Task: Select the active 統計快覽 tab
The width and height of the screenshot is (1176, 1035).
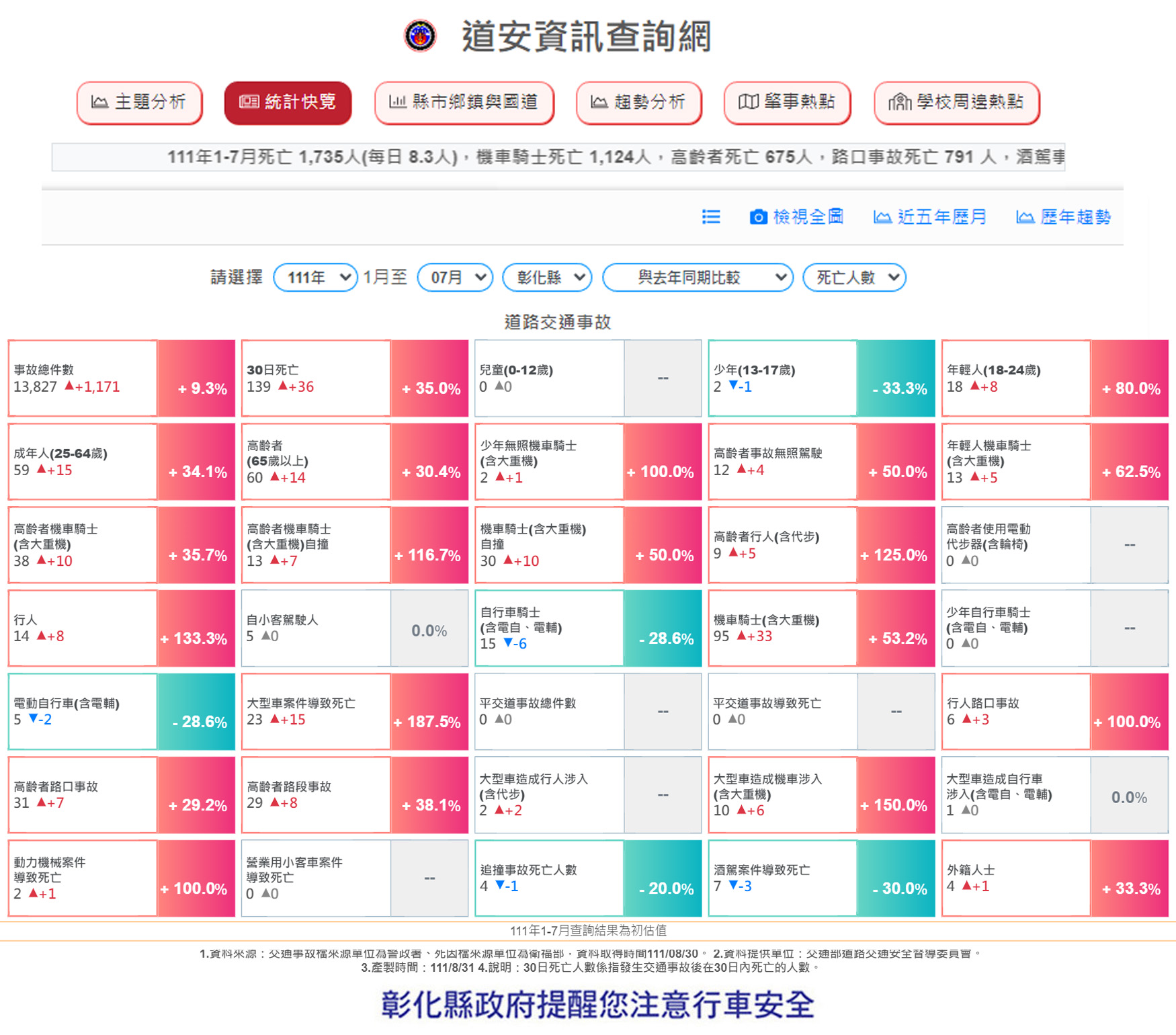Action: (288, 102)
